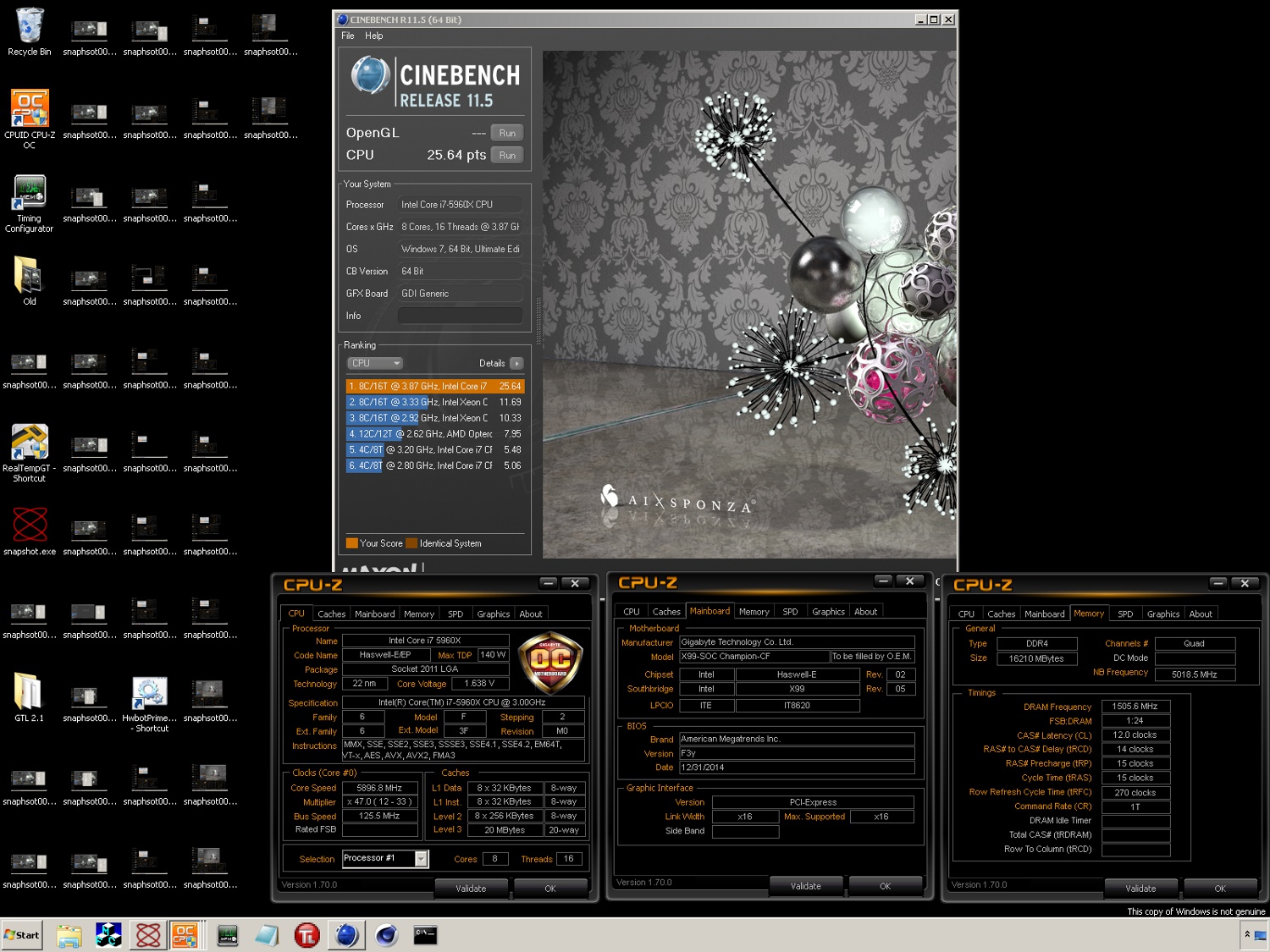This screenshot has width=1270, height=952.
Task: Click the Cinema 4D sphere taskbar icon
Action: (386, 935)
